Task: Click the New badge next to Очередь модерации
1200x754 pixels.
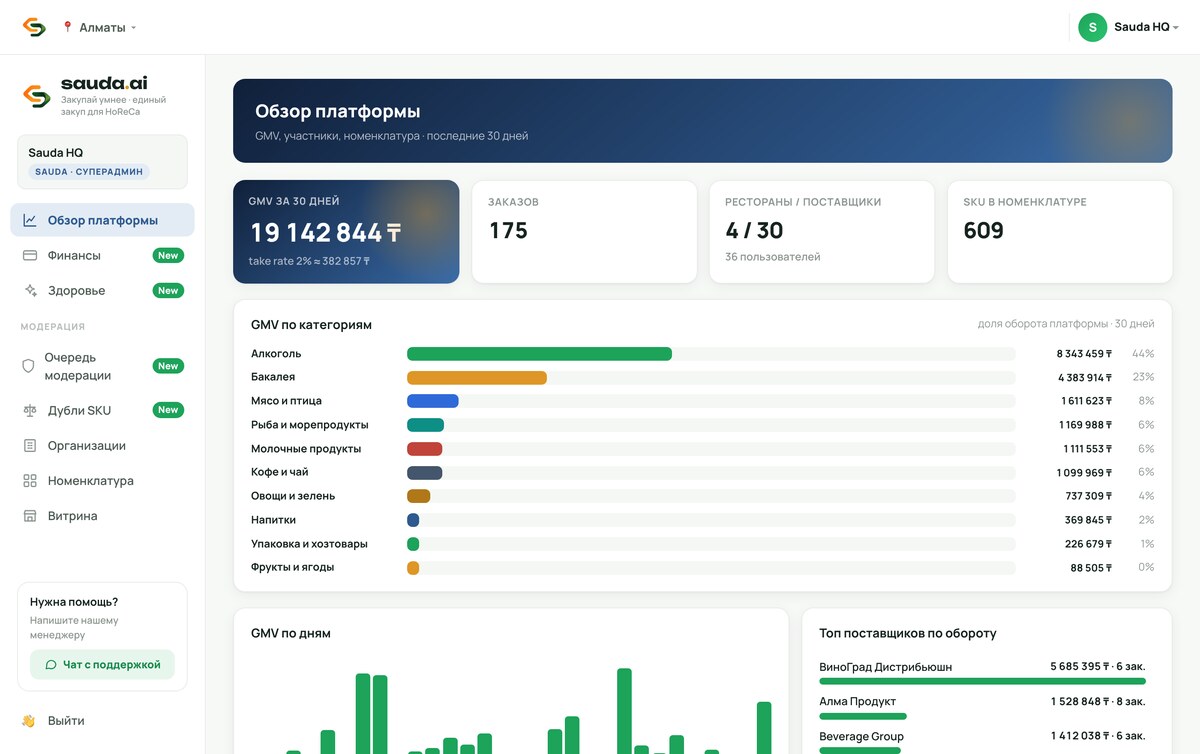Action: pyautogui.click(x=168, y=366)
